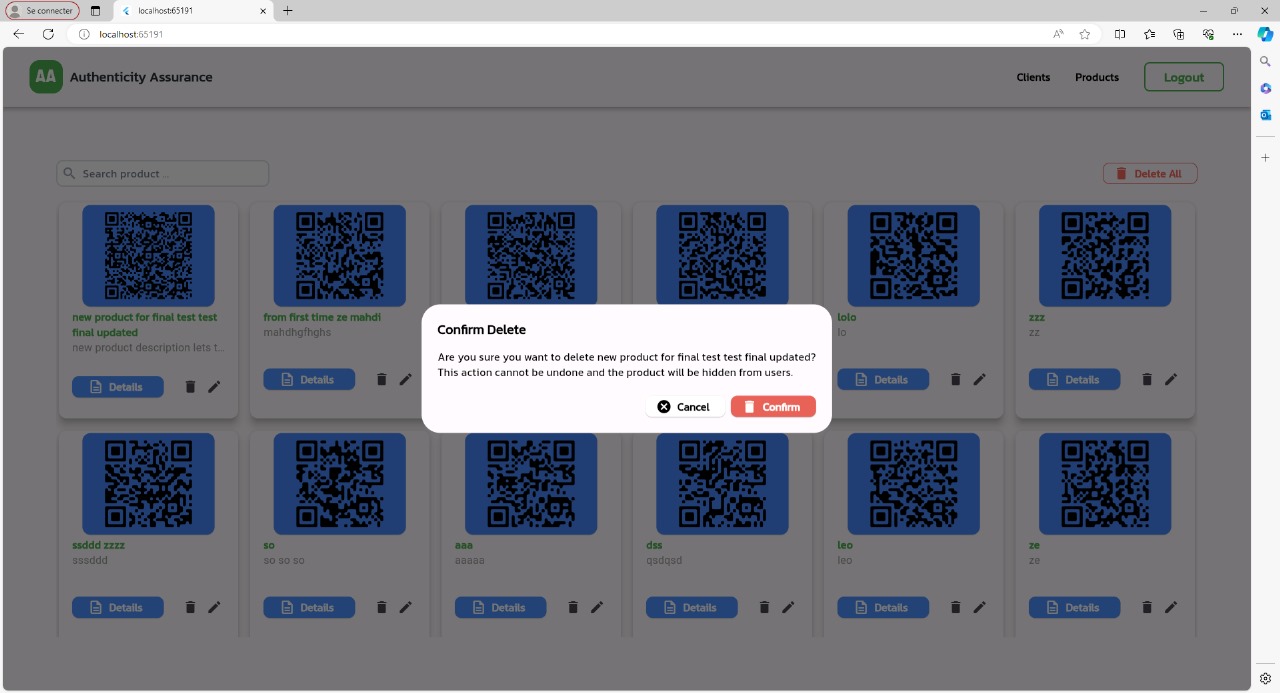Refresh the current page
1280x693 pixels.
(48, 34)
